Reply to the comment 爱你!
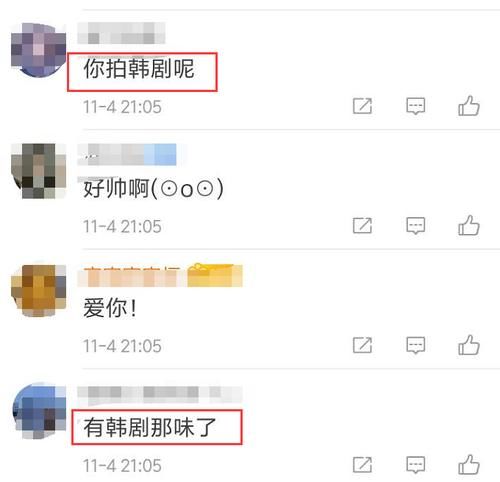The image size is (500, 482). pos(416,345)
